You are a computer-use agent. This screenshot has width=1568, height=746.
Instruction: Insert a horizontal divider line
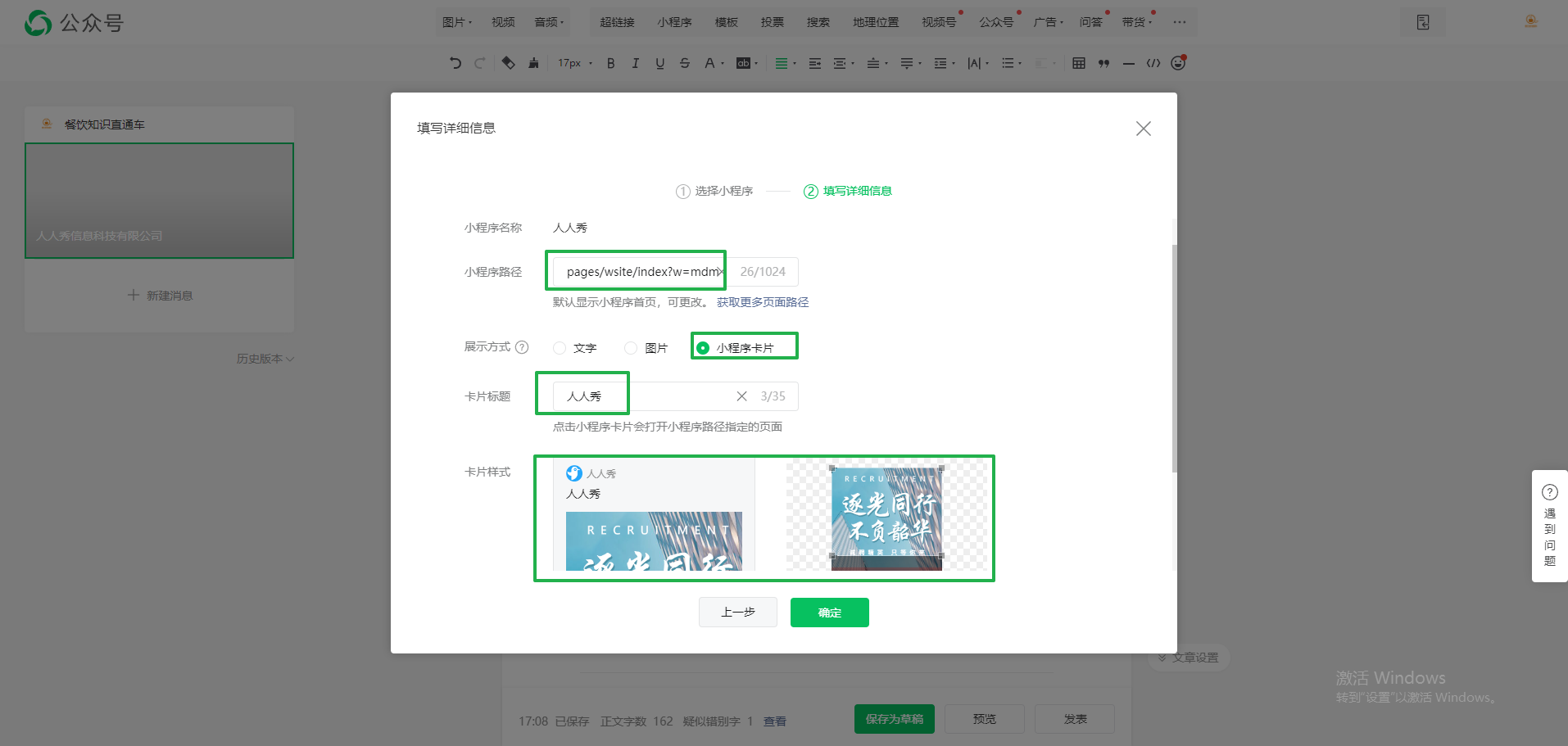(1129, 63)
